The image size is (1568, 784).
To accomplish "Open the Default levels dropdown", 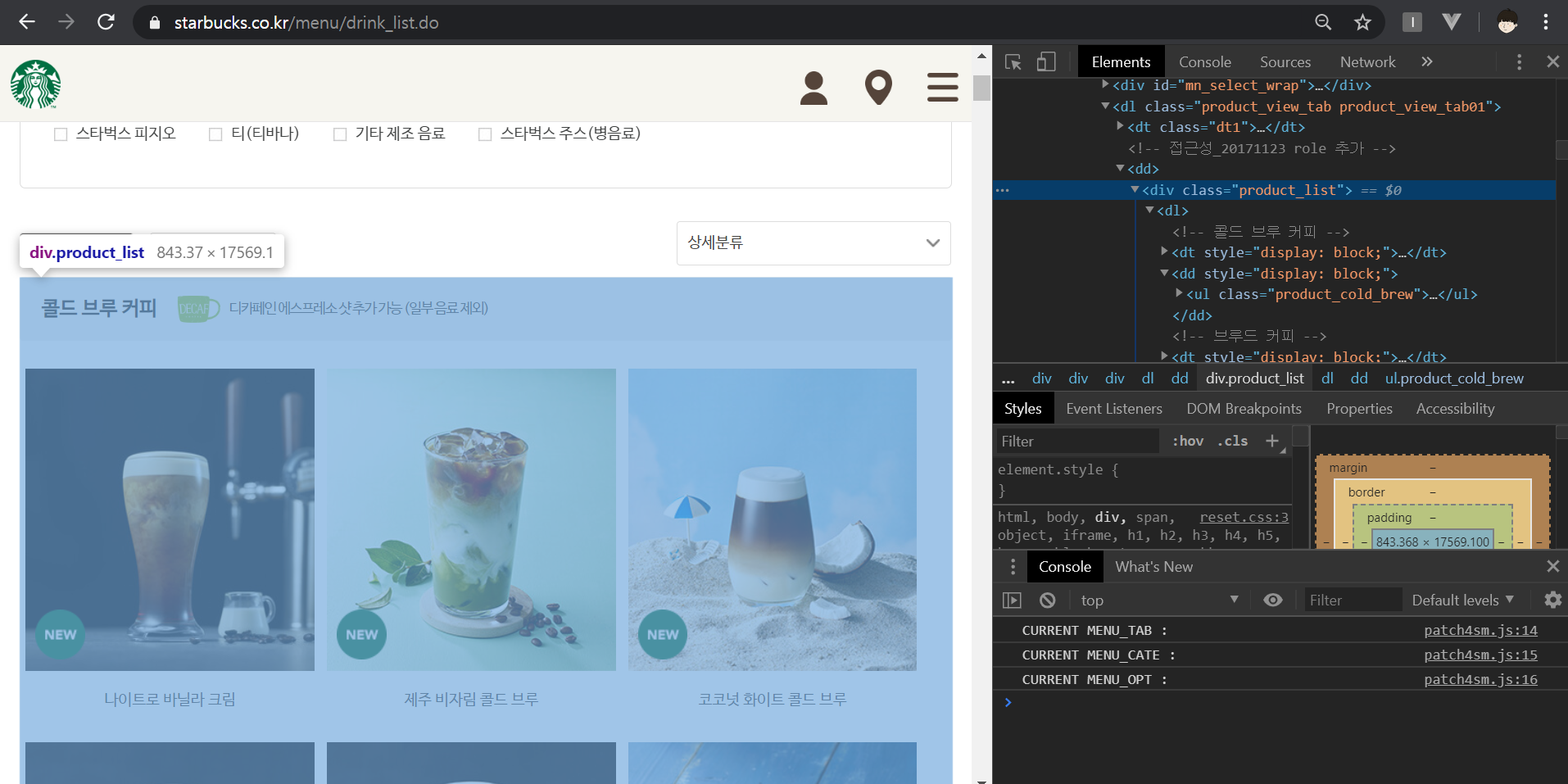I will pyautogui.click(x=1463, y=600).
